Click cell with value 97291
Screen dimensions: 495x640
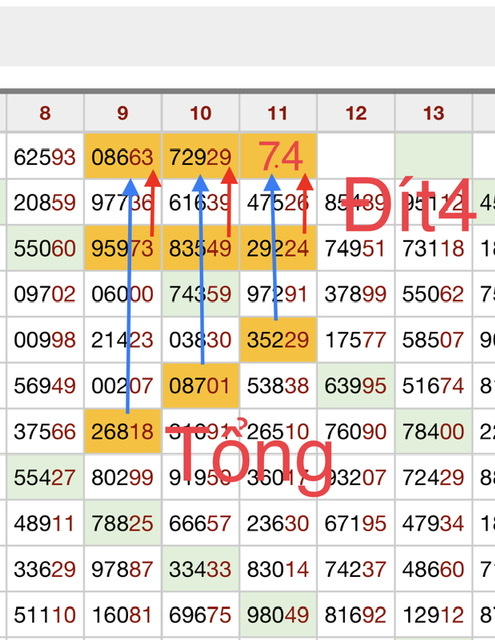click(278, 294)
